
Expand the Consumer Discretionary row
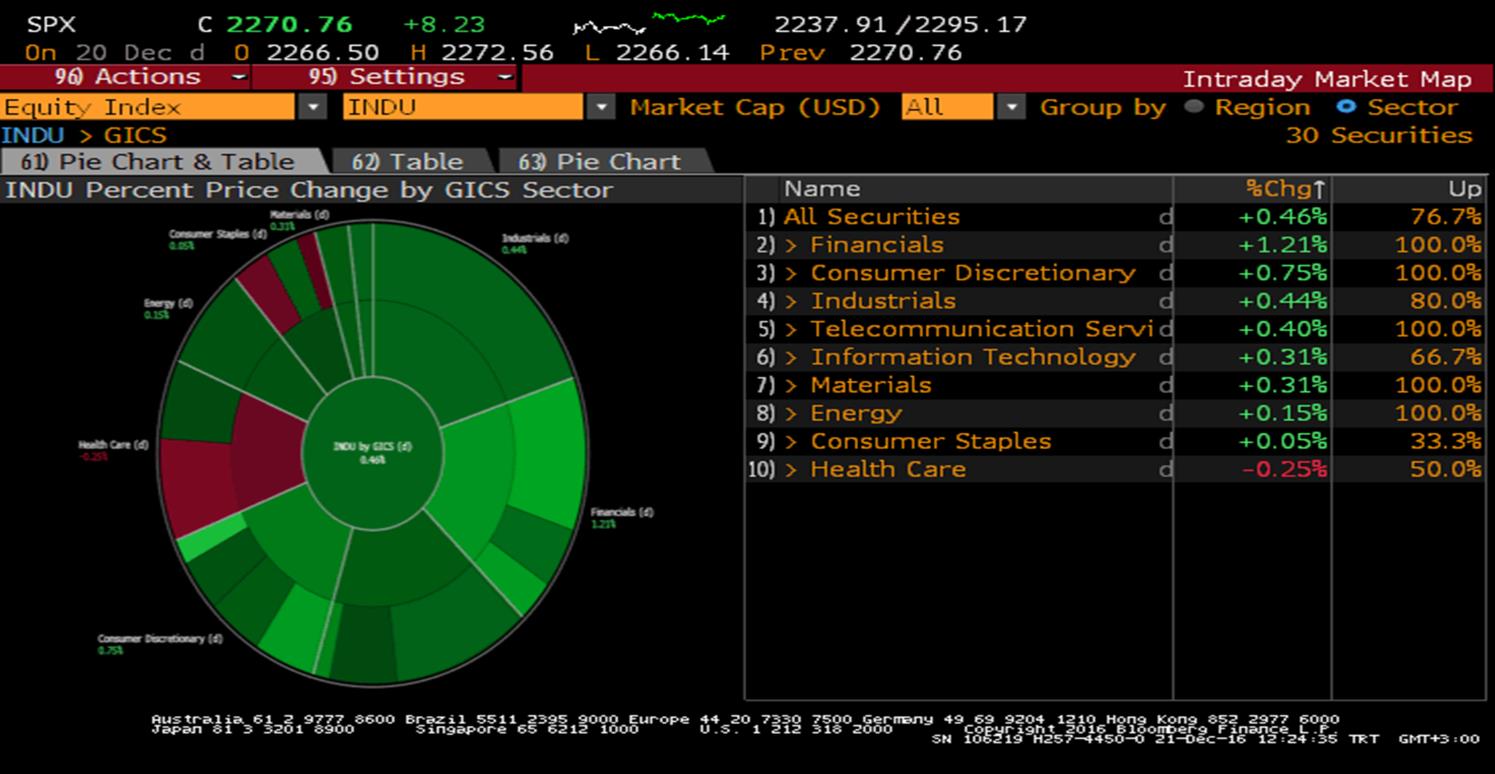pyautogui.click(x=792, y=273)
